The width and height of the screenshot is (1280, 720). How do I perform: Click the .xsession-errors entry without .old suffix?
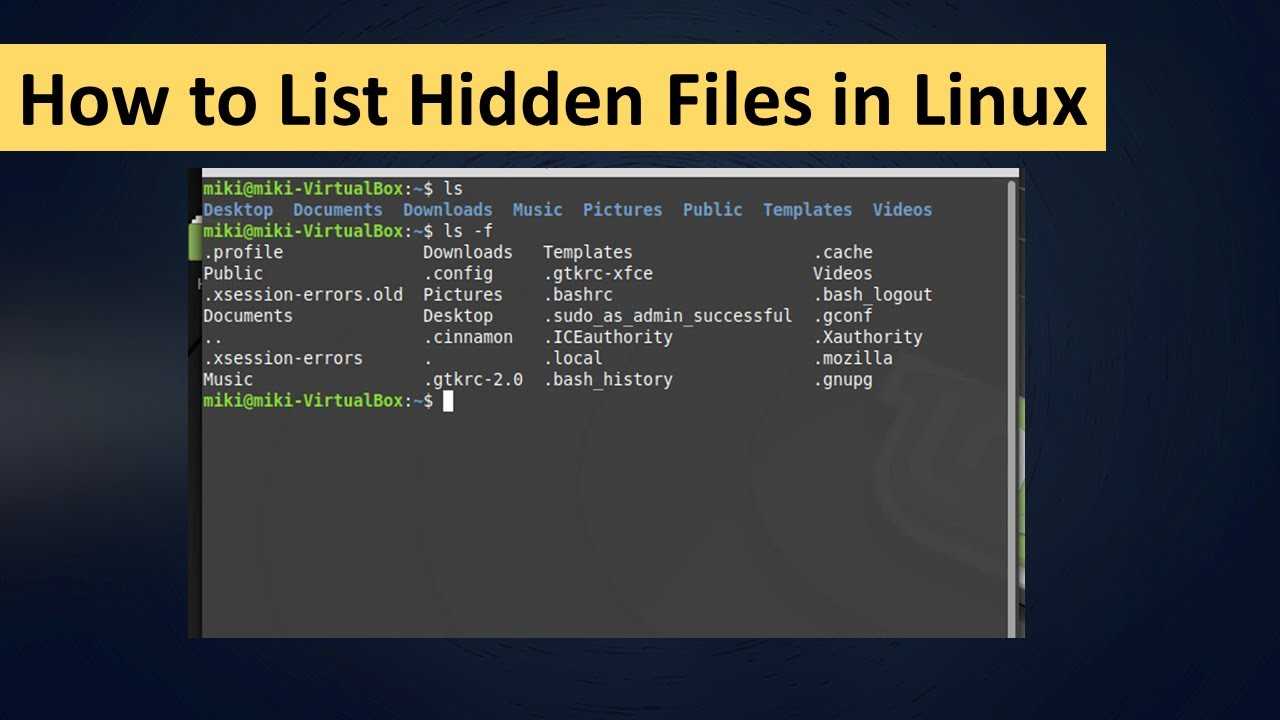283,358
